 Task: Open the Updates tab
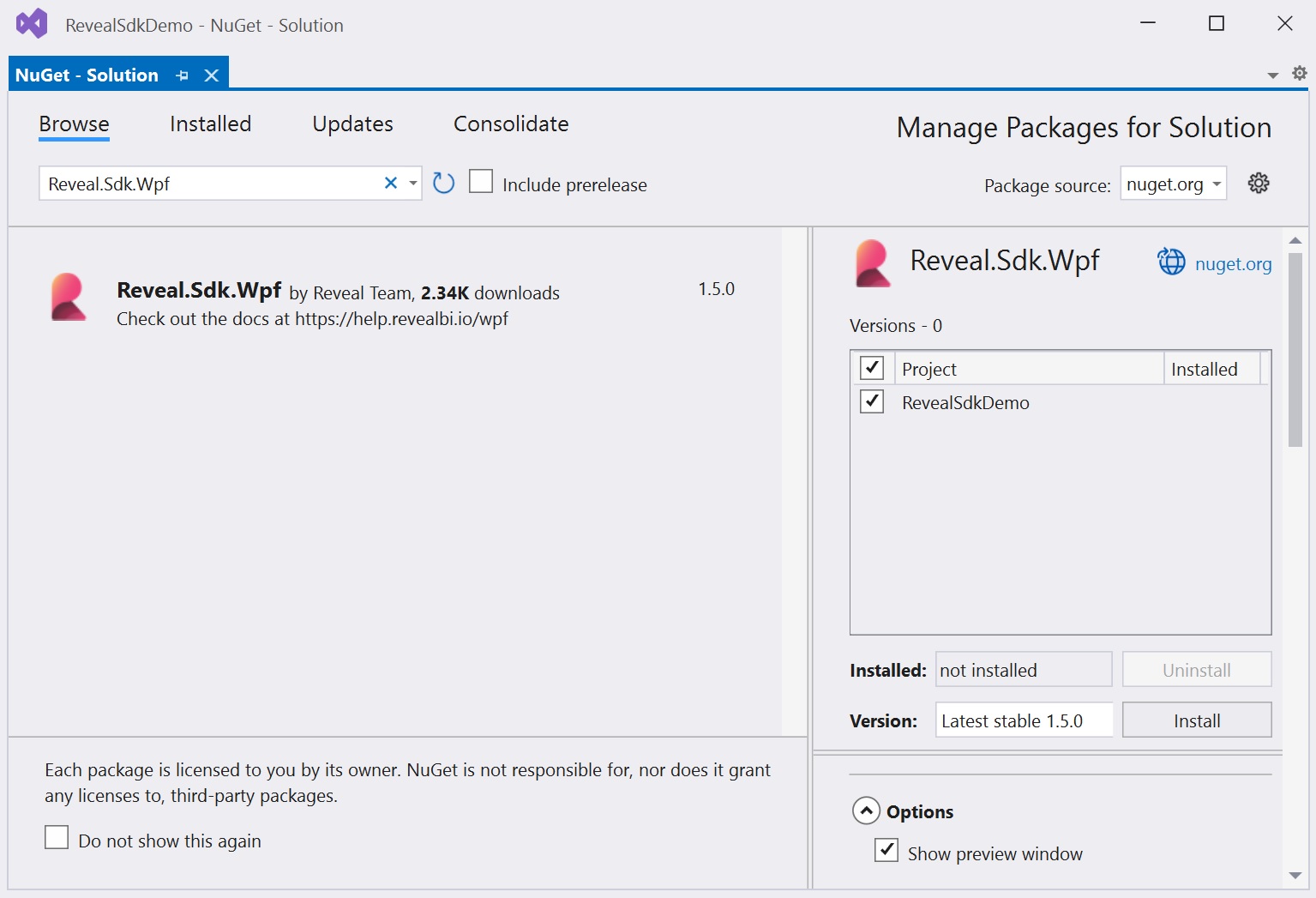pos(352,124)
